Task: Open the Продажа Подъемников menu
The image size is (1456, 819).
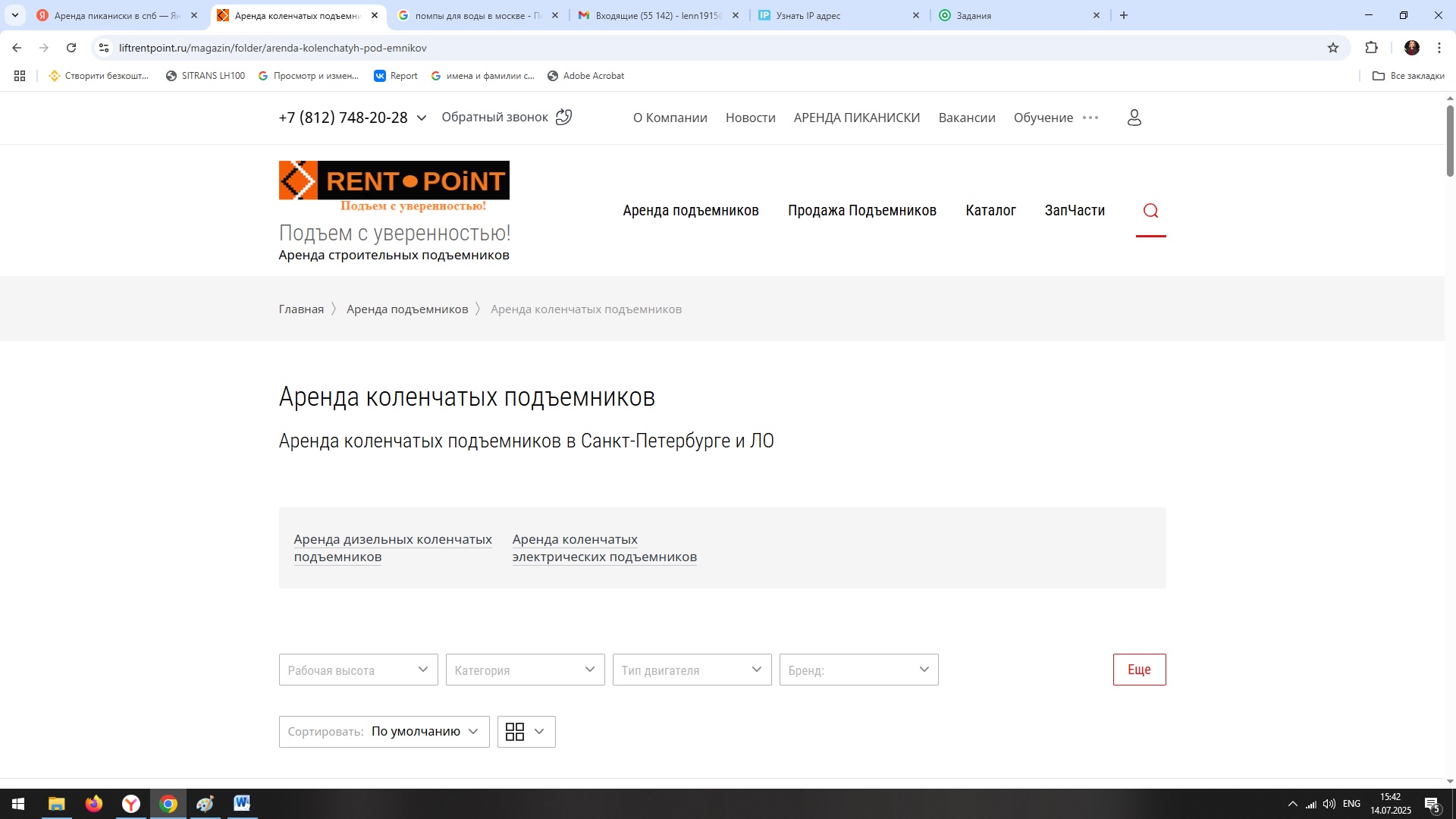Action: pos(862,211)
